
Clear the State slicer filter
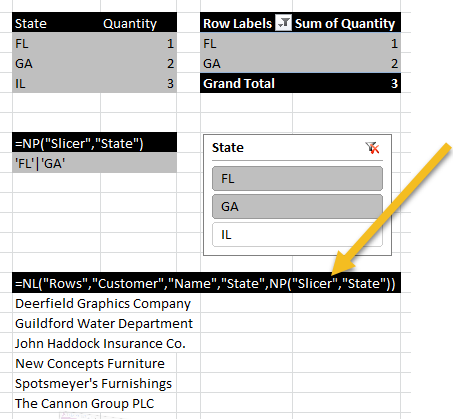372,148
